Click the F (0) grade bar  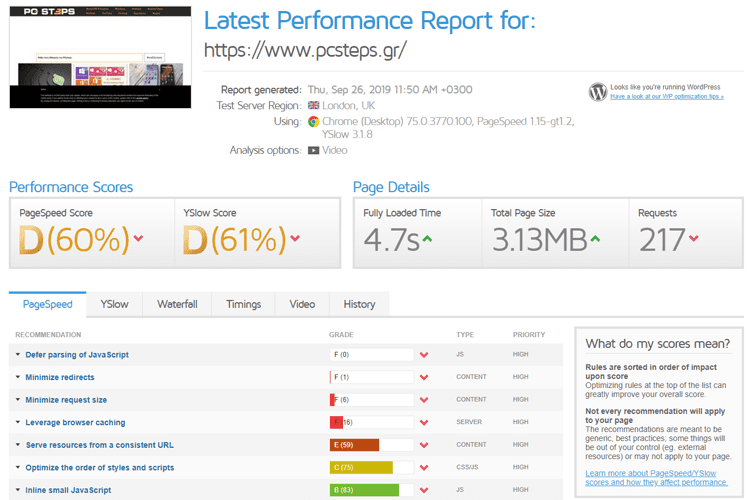(372, 355)
